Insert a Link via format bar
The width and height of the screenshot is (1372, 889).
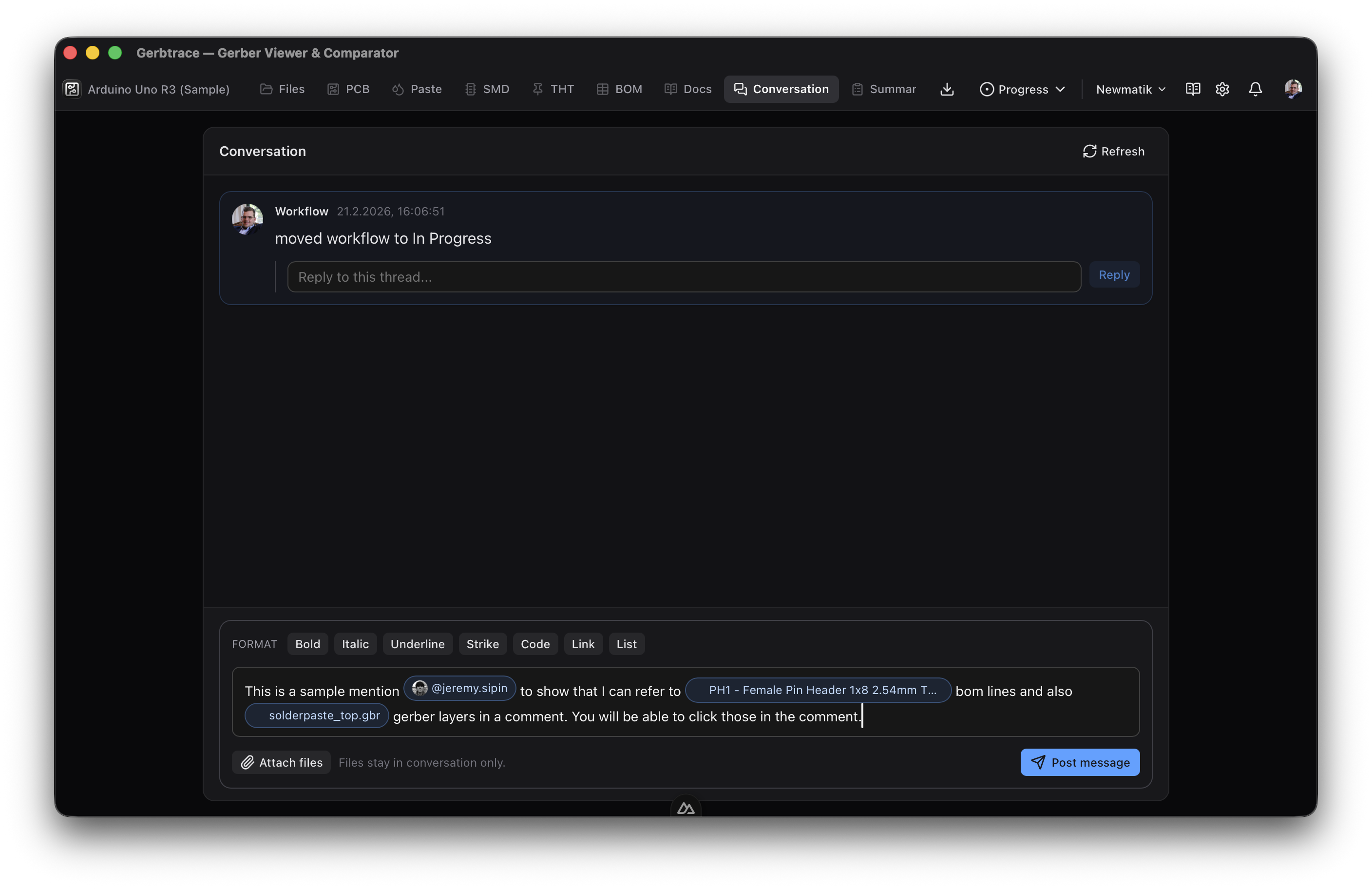pyautogui.click(x=583, y=644)
